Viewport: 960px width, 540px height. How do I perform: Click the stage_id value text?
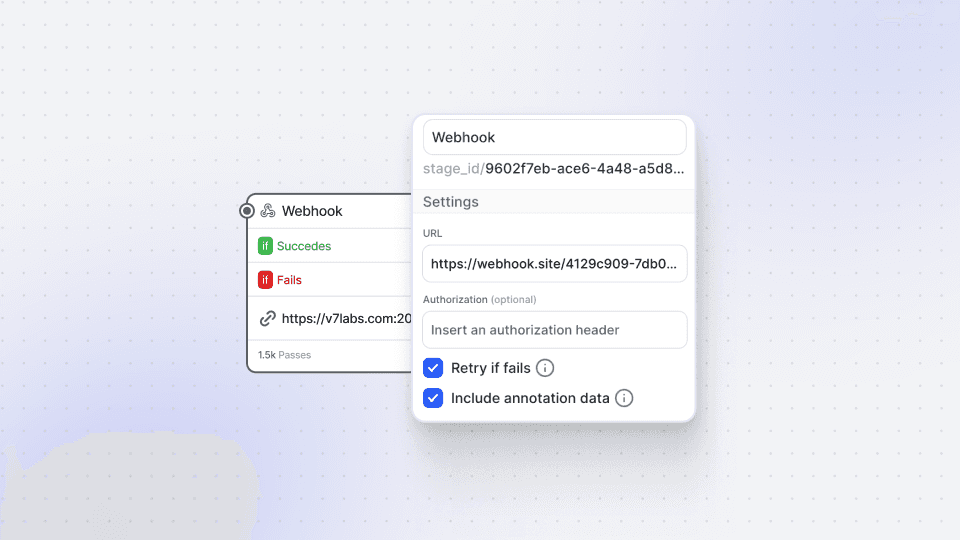pyautogui.click(x=585, y=168)
